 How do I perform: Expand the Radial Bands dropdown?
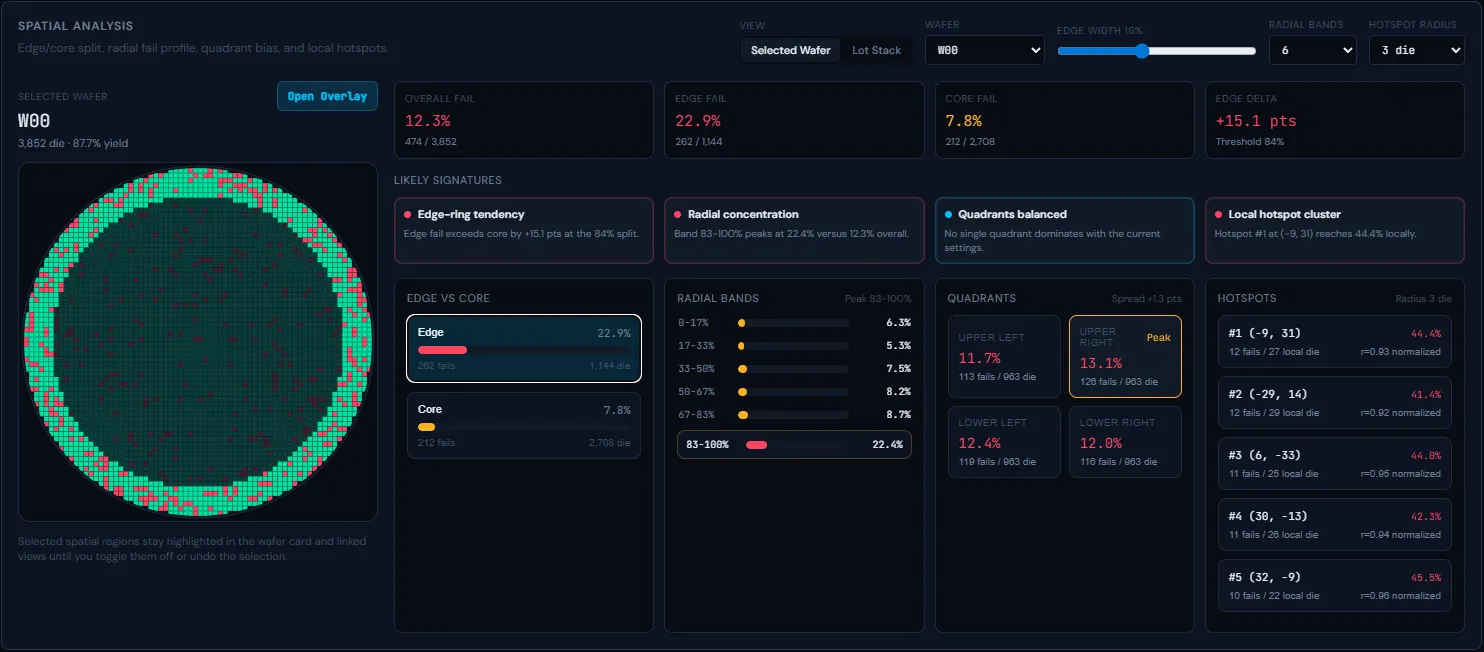pyautogui.click(x=1312, y=50)
